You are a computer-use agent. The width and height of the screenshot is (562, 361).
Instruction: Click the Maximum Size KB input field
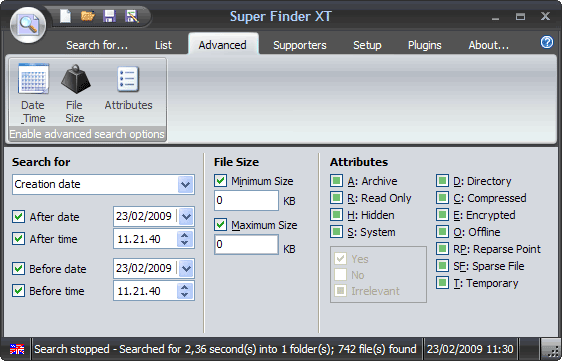[x=246, y=244]
